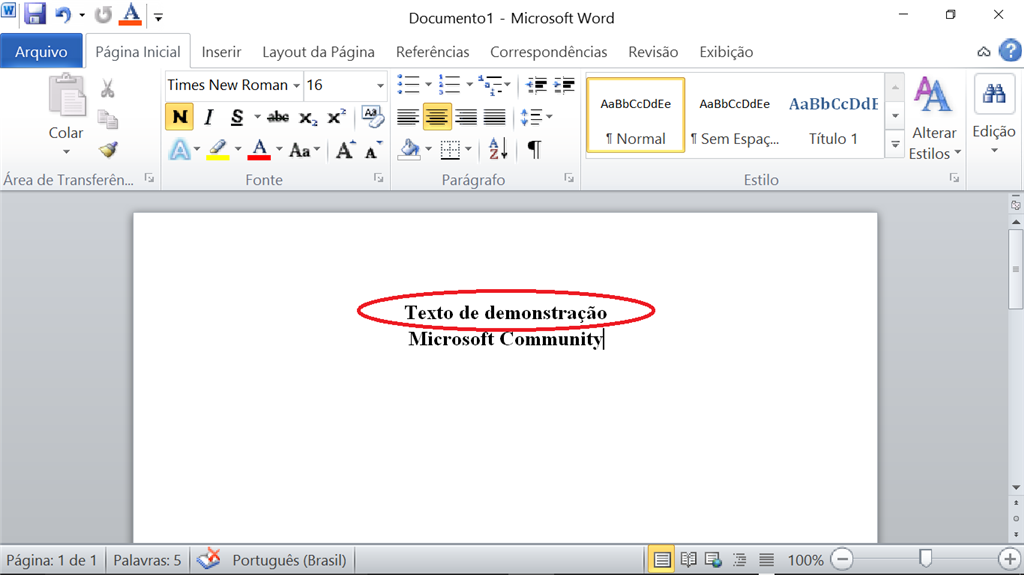Apply subscript formatting

point(308,118)
